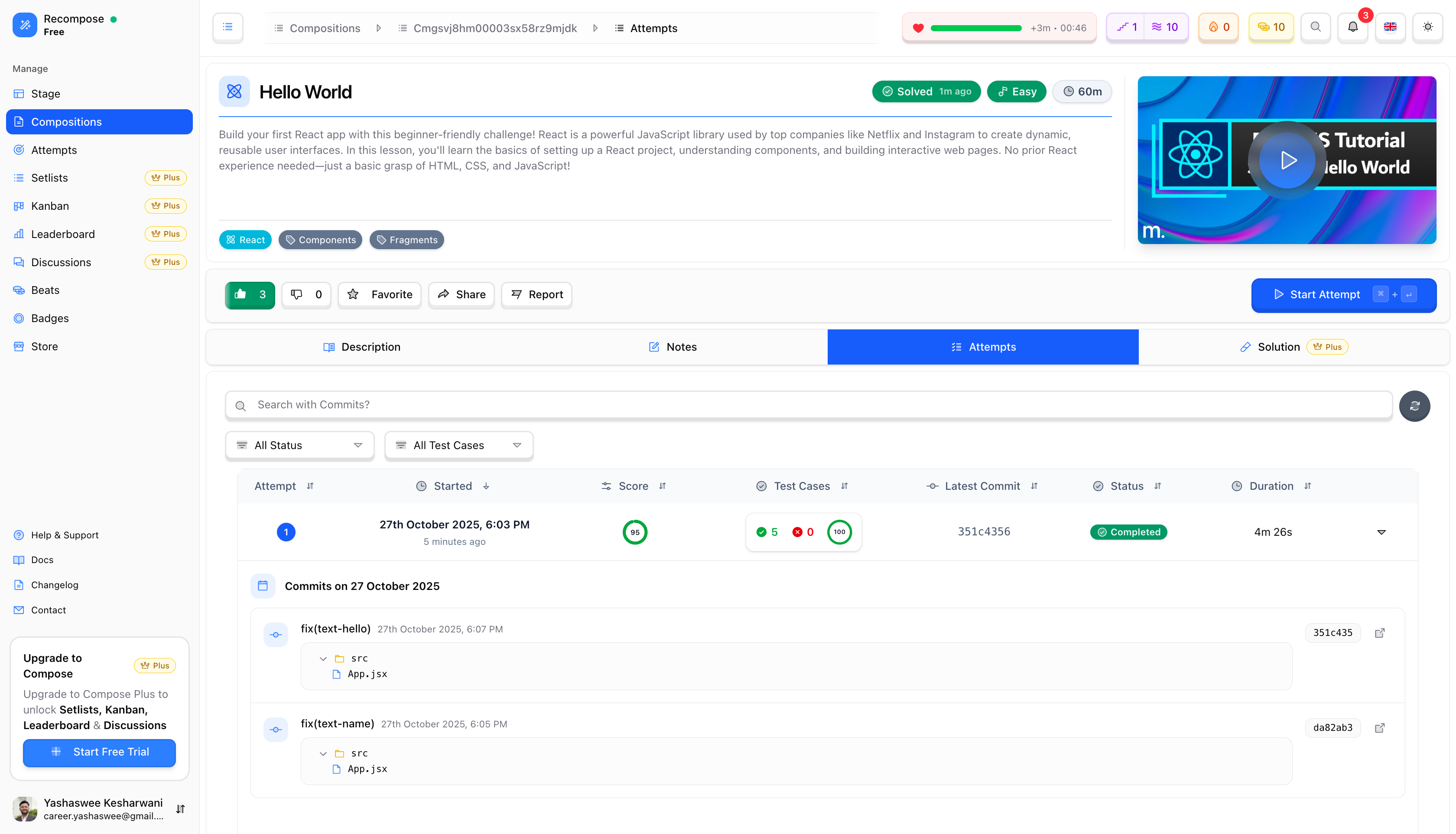Click the Start Free Trial button
1456x834 pixels.
[x=99, y=752]
